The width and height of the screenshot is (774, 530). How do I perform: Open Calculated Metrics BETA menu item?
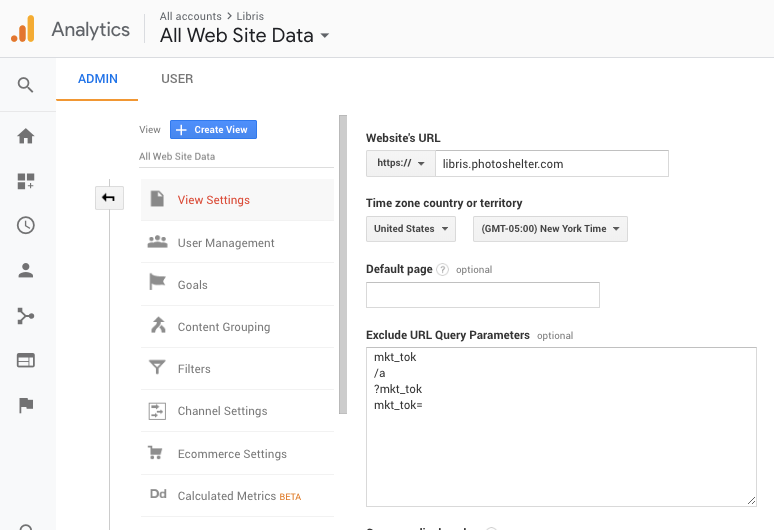(237, 496)
